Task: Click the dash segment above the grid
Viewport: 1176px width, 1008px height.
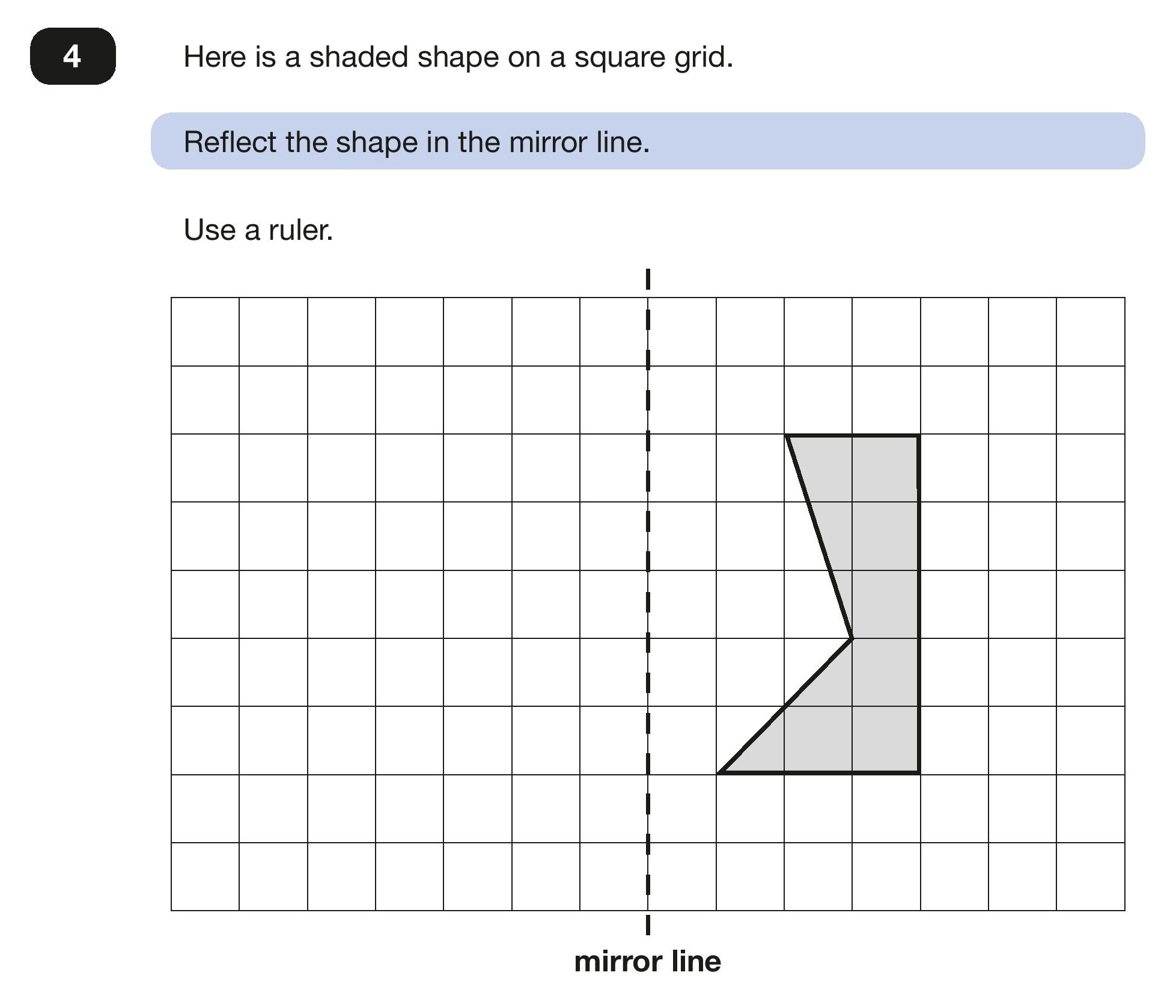Action: click(648, 279)
